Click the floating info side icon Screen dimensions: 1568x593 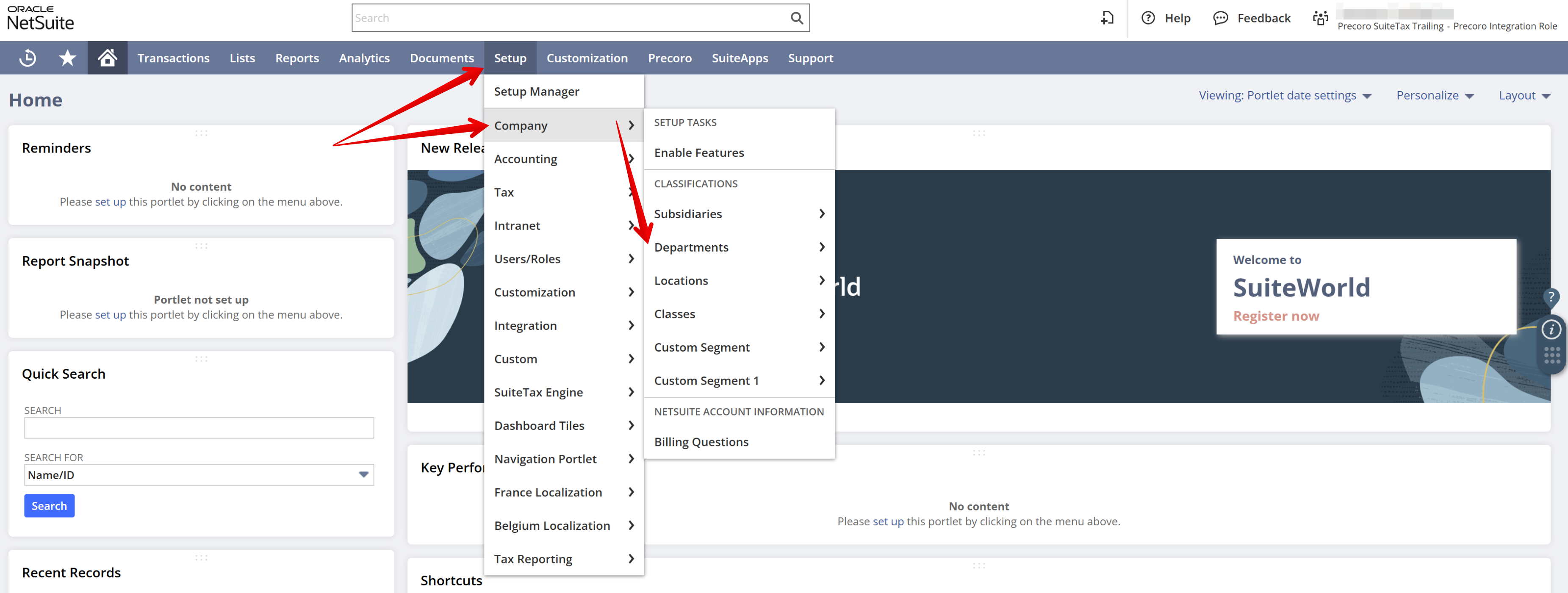click(1551, 330)
